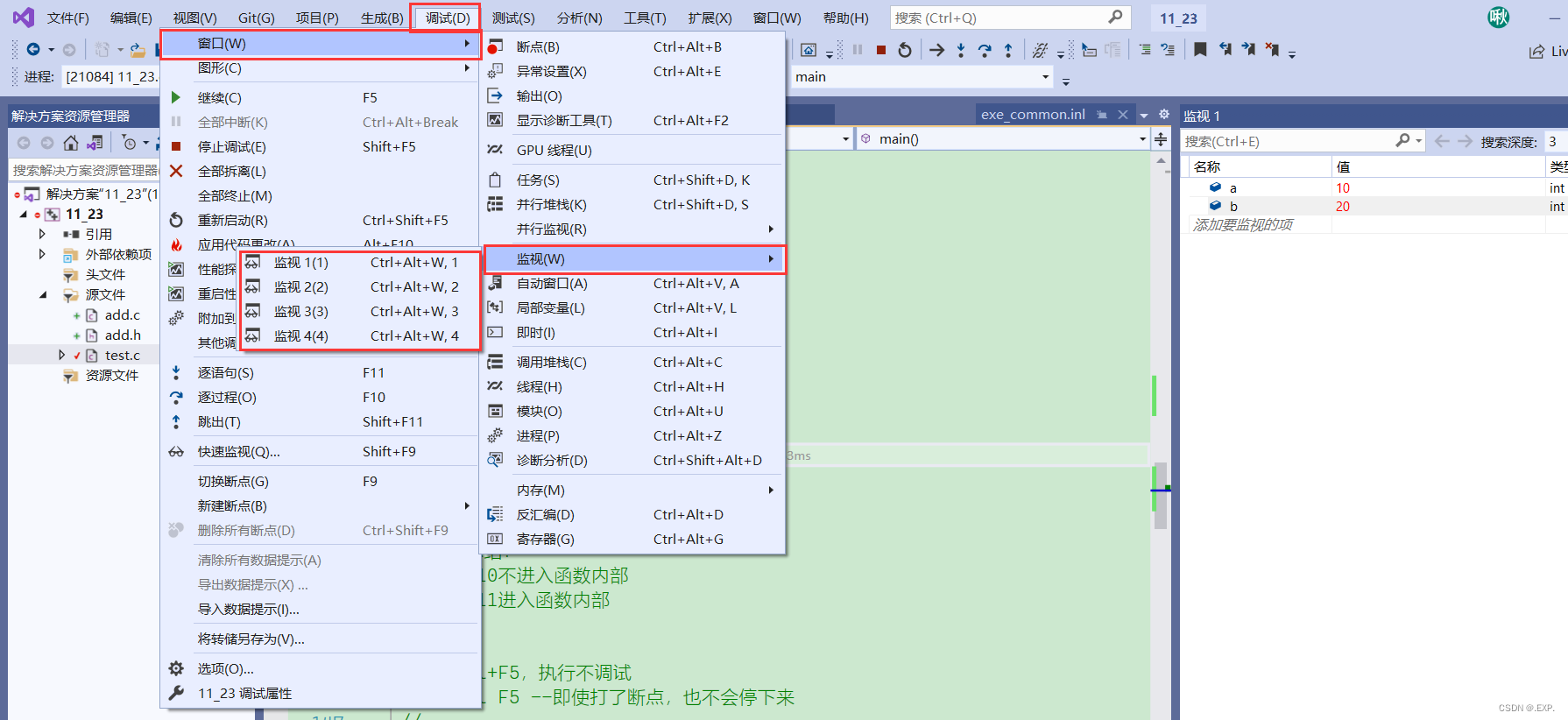
Task: Select 监视 2(2) from the submenu
Action: 360,287
